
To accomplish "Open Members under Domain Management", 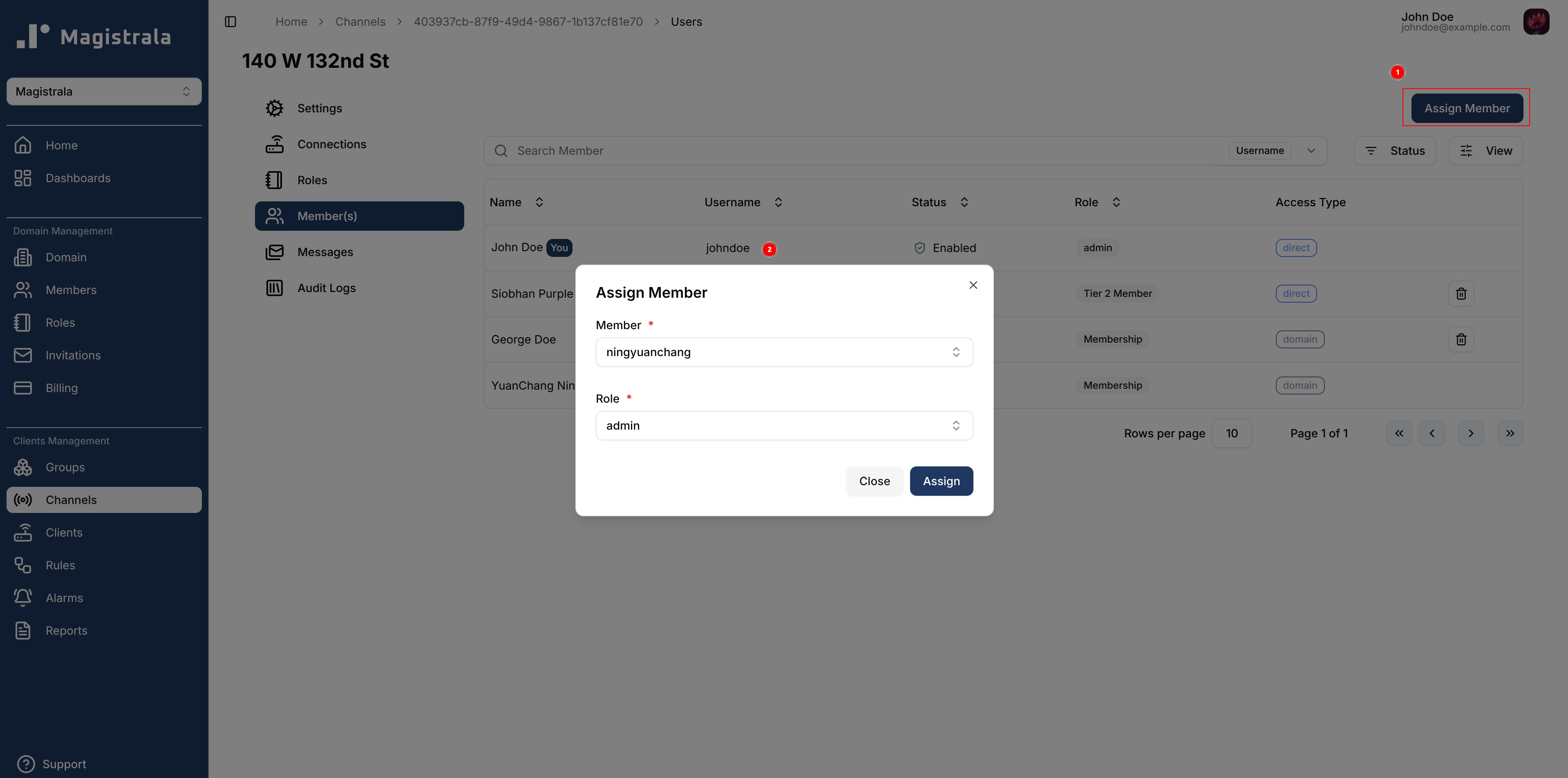I will click(x=104, y=290).
